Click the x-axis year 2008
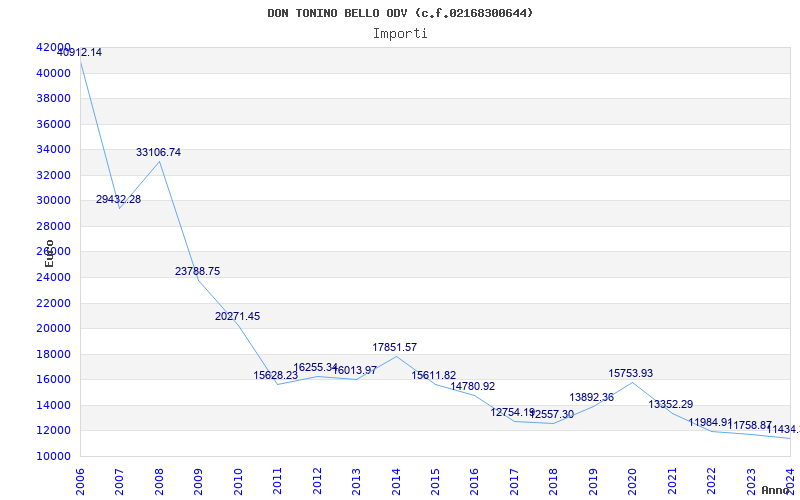Viewport: 800px width, 500px height. tap(159, 482)
